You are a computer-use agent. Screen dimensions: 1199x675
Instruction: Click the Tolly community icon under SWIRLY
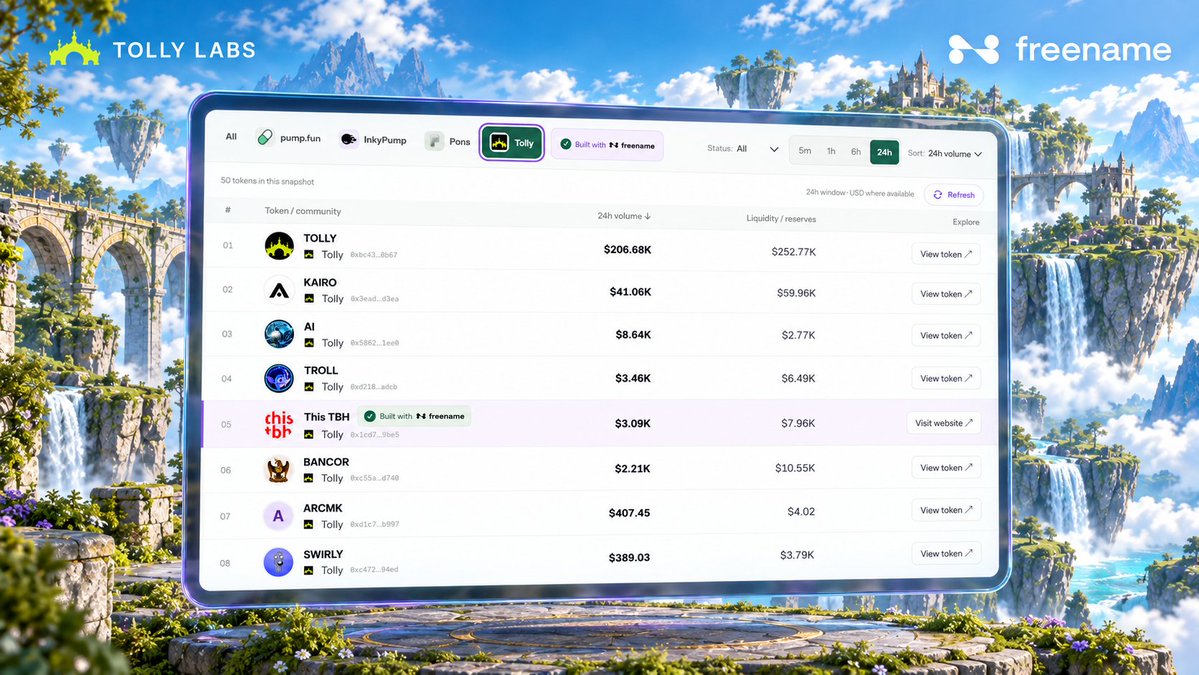click(308, 570)
